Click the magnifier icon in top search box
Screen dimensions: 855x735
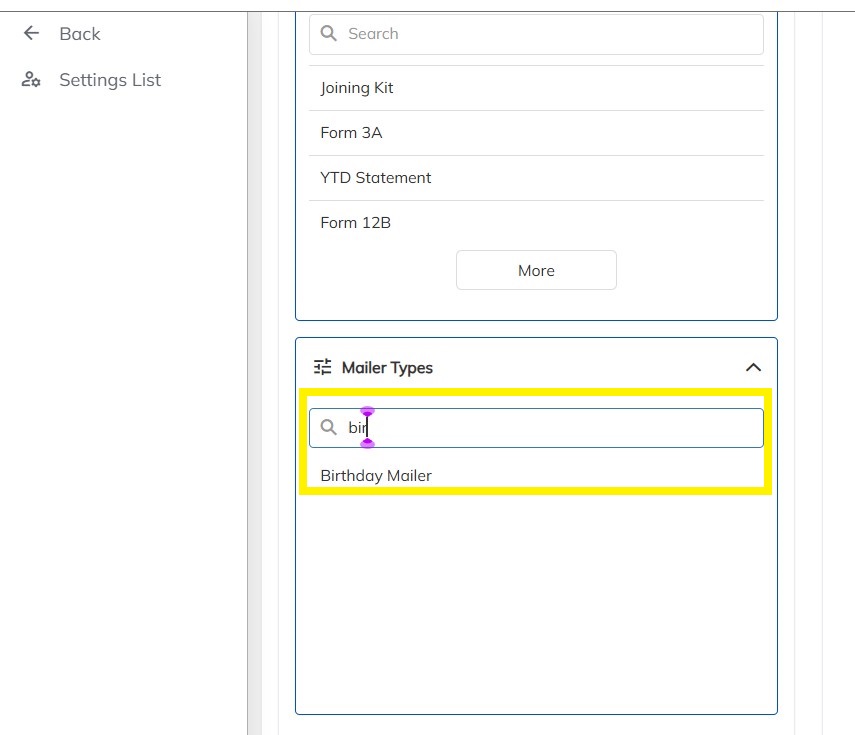click(328, 34)
